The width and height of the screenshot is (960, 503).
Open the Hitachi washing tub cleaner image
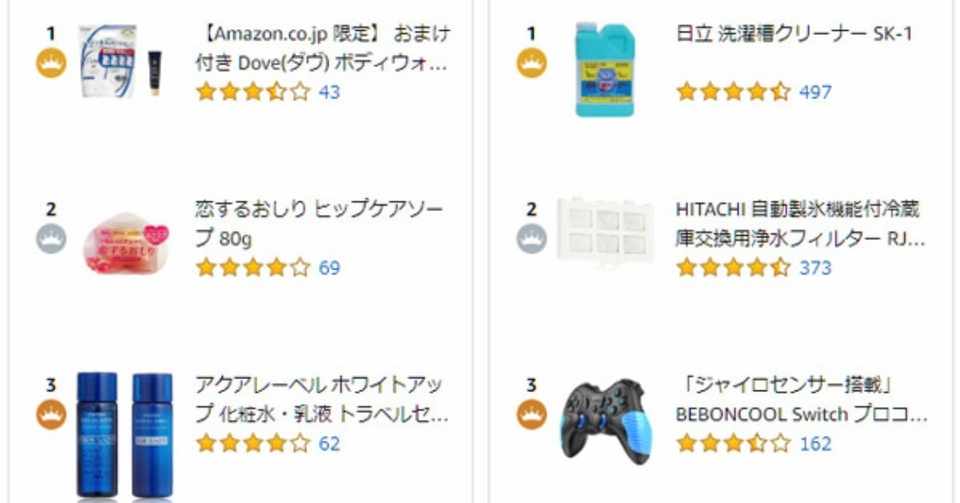[x=605, y=68]
